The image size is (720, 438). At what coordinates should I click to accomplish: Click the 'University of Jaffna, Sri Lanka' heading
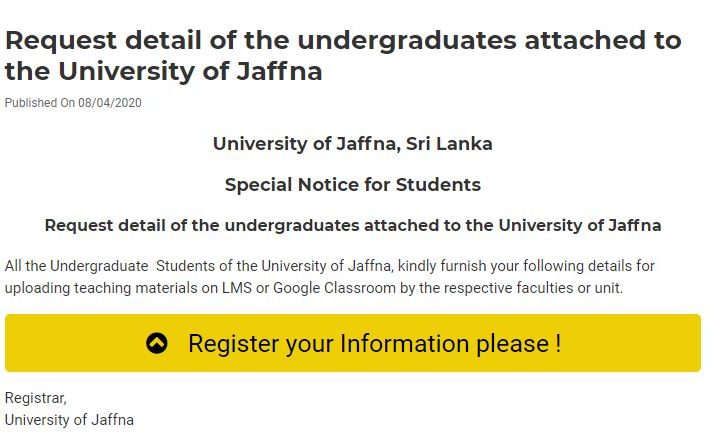(353, 144)
